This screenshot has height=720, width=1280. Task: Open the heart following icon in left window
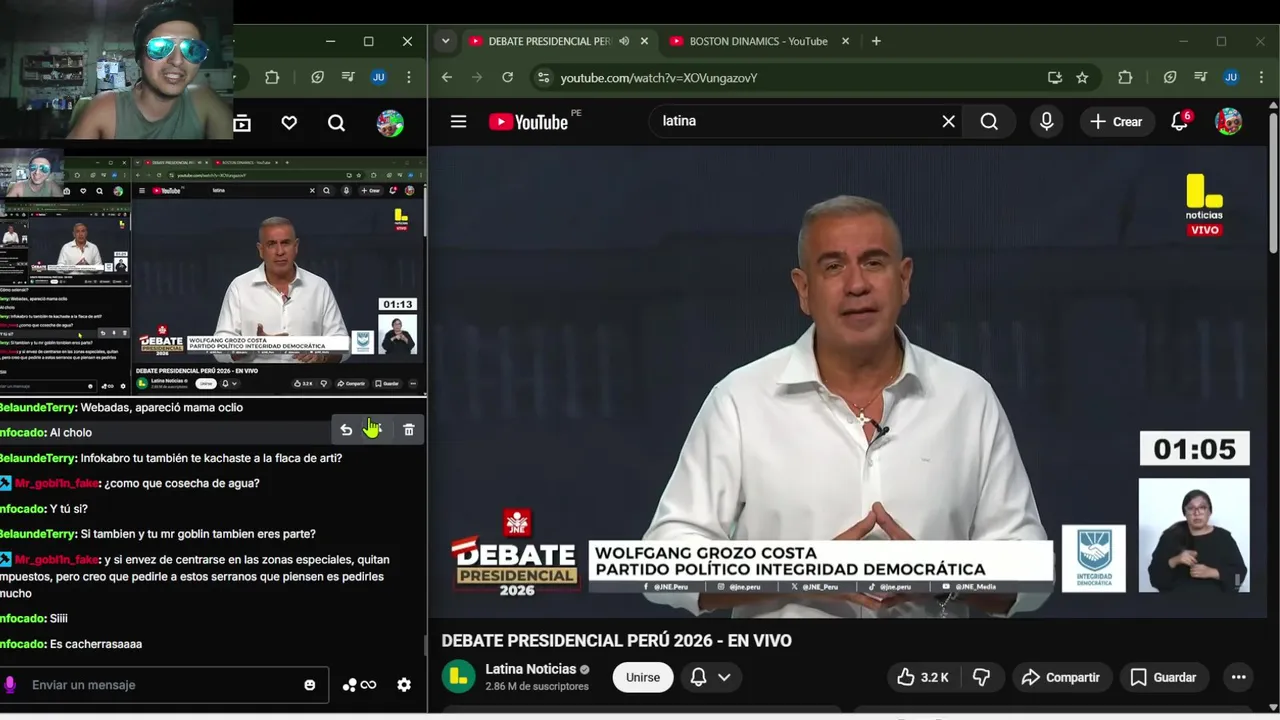(289, 123)
